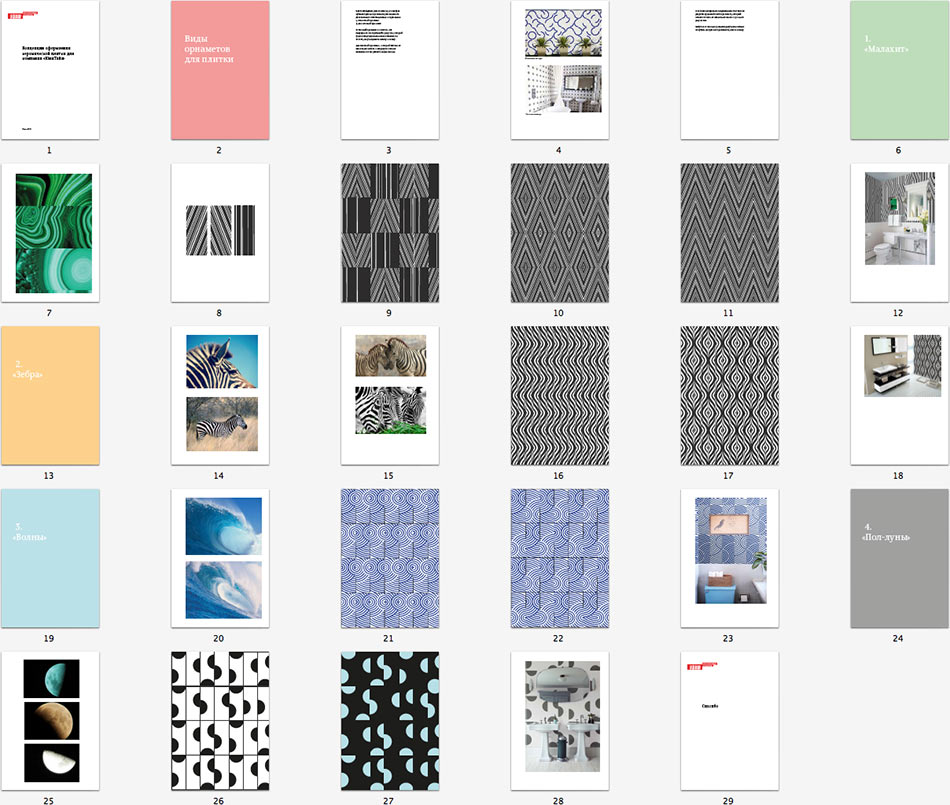950x805 pixels.
Task: Open page 25 with three moon photos
Action: tap(49, 721)
